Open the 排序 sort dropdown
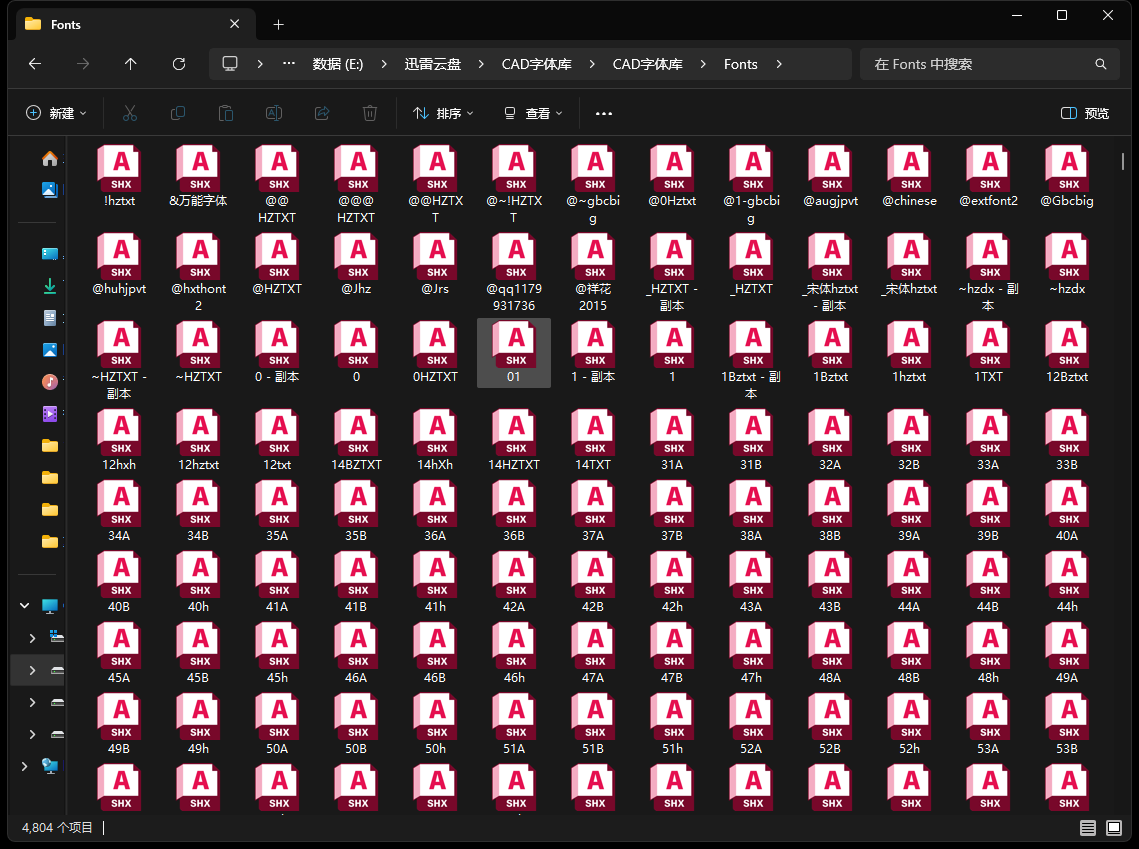Image resolution: width=1139 pixels, height=849 pixels. (x=444, y=113)
